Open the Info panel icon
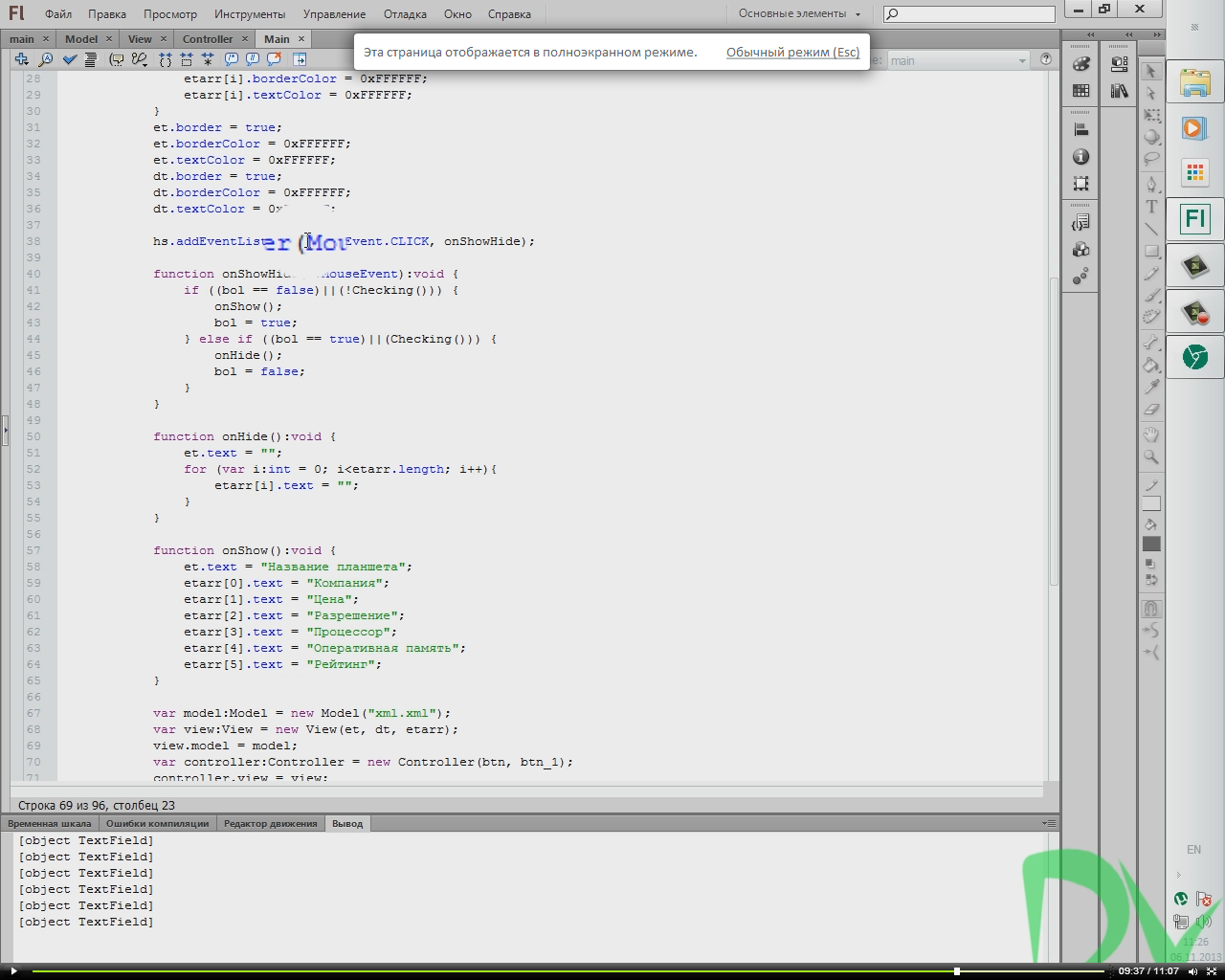Image resolution: width=1225 pixels, height=980 pixels. tap(1081, 157)
